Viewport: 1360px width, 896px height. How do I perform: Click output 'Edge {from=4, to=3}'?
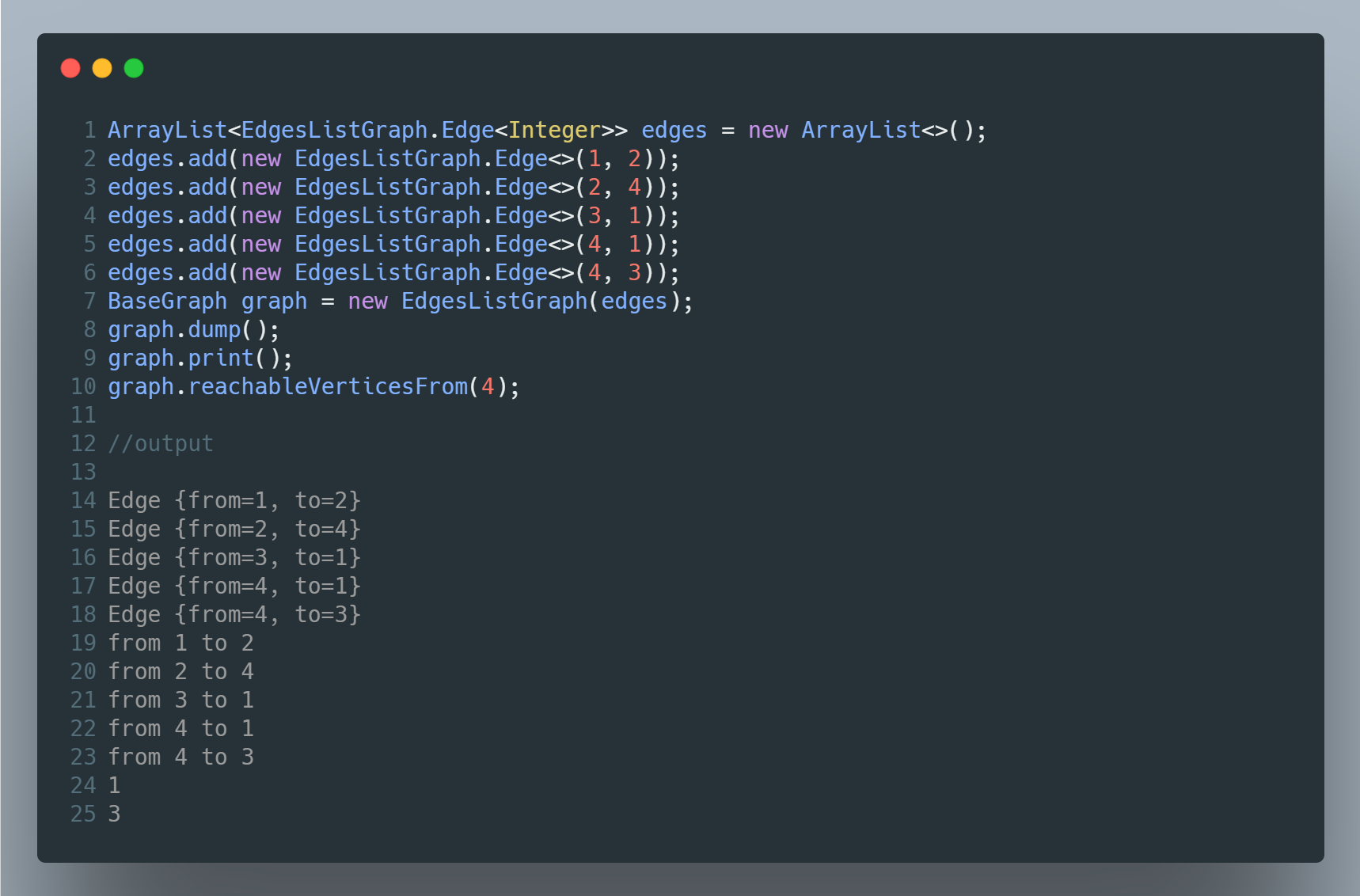point(234,614)
